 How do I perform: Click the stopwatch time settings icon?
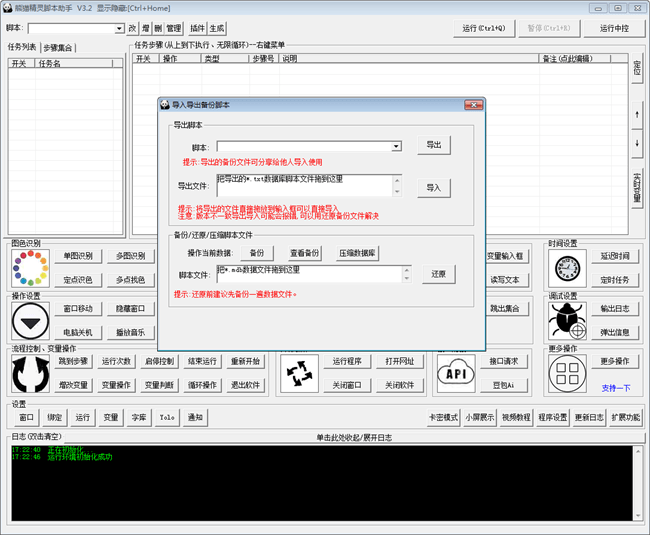click(567, 268)
